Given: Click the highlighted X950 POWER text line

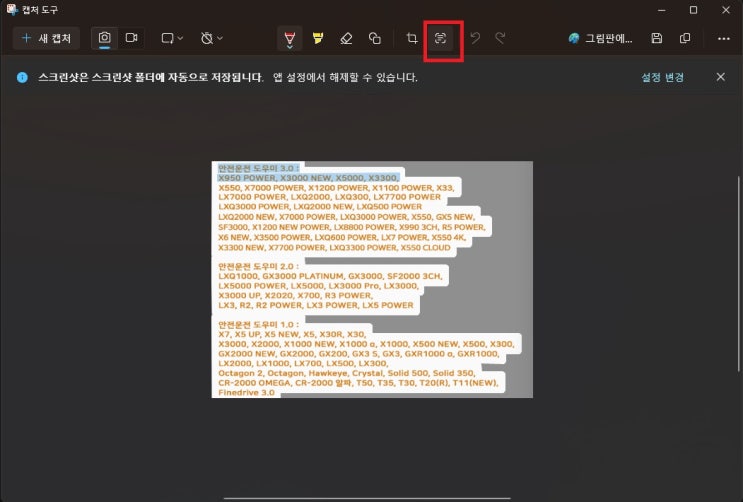Looking at the screenshot, I should (x=308, y=178).
